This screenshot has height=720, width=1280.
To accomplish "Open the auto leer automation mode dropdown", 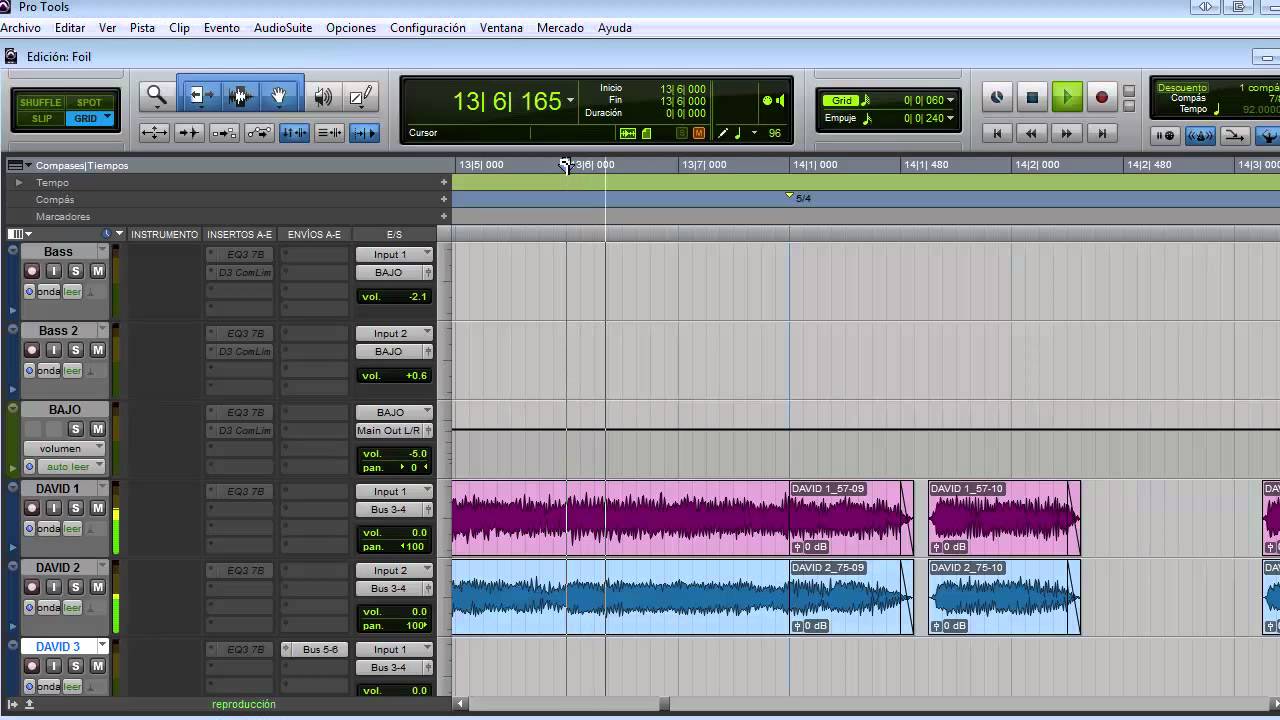I will 72,467.
